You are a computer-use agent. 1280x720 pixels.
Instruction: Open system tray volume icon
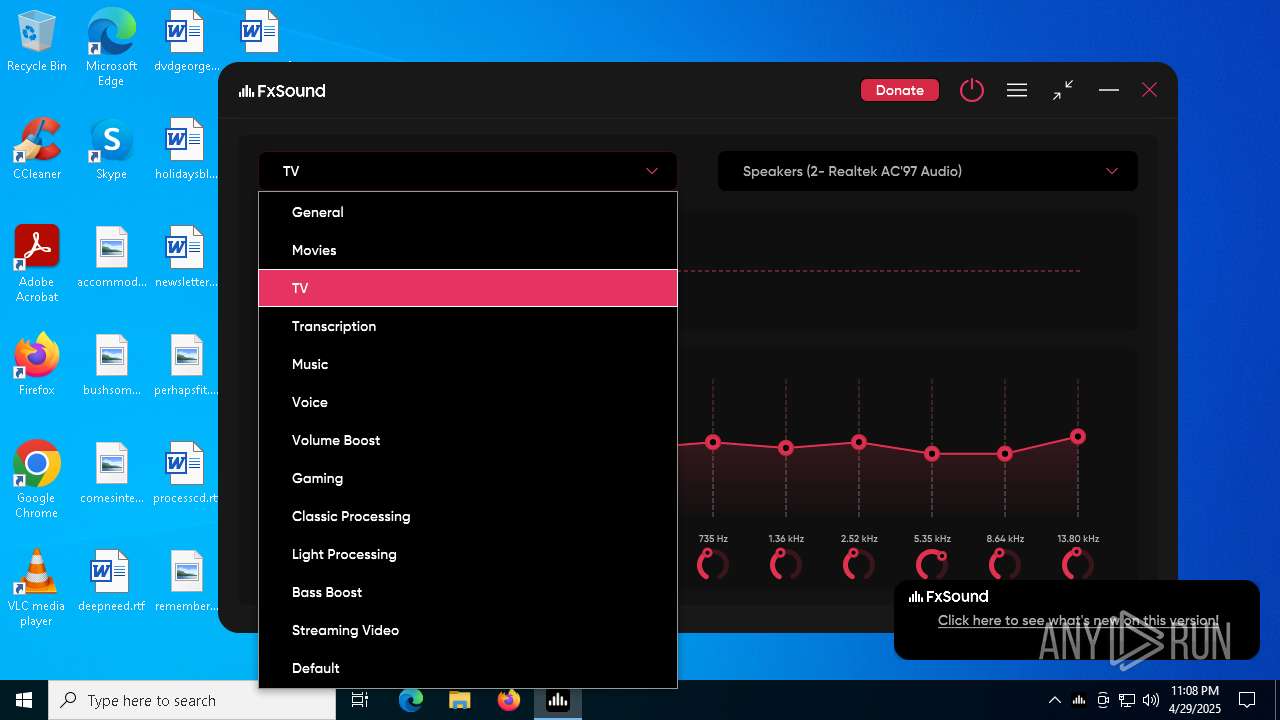[1151, 700]
